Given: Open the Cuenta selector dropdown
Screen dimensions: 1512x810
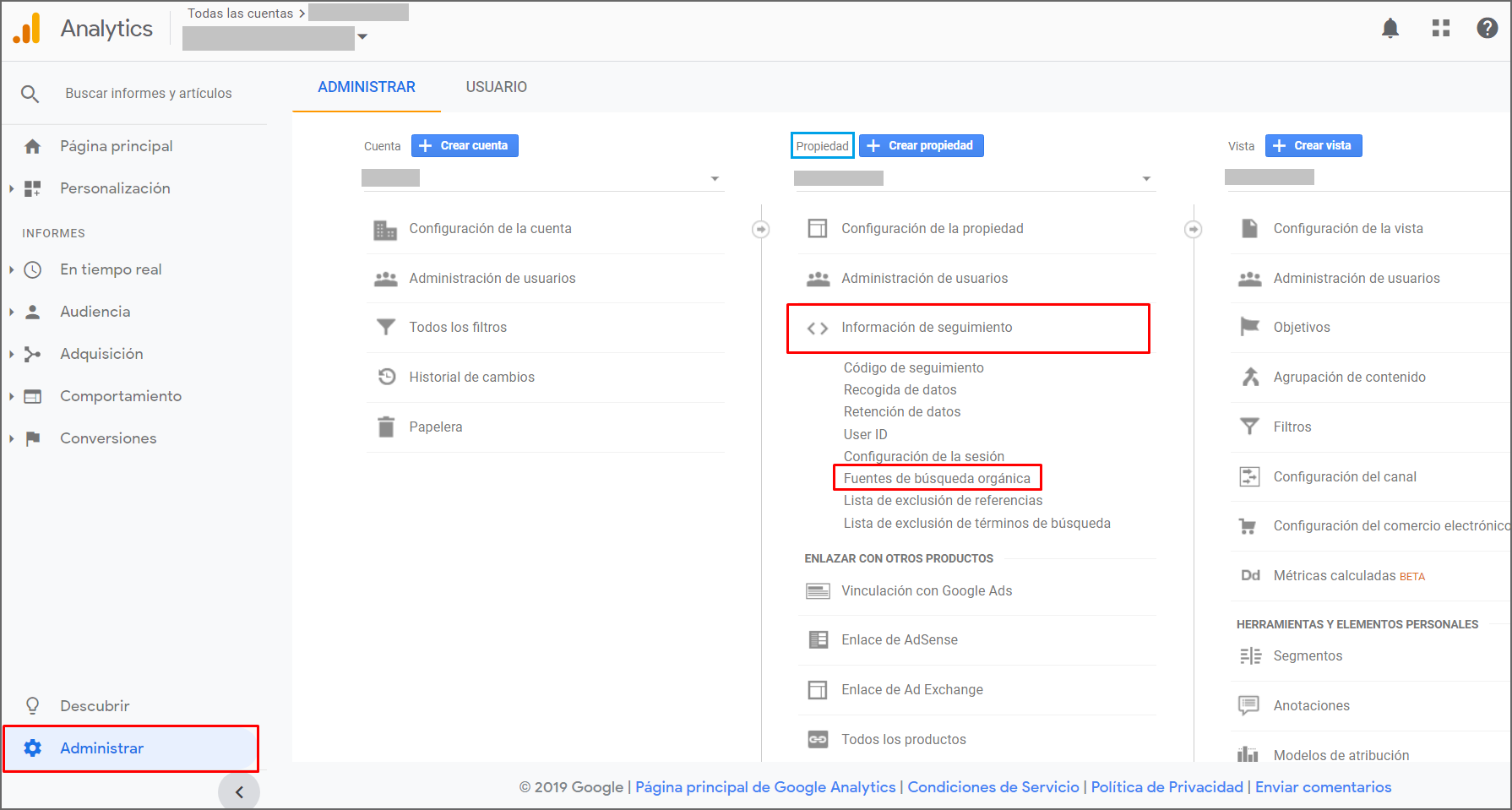Looking at the screenshot, I should (x=715, y=179).
